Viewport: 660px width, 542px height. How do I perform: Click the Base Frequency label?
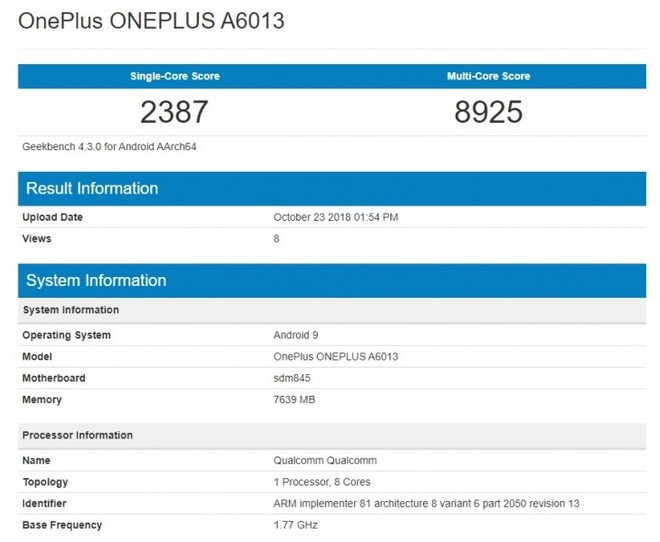coord(62,526)
